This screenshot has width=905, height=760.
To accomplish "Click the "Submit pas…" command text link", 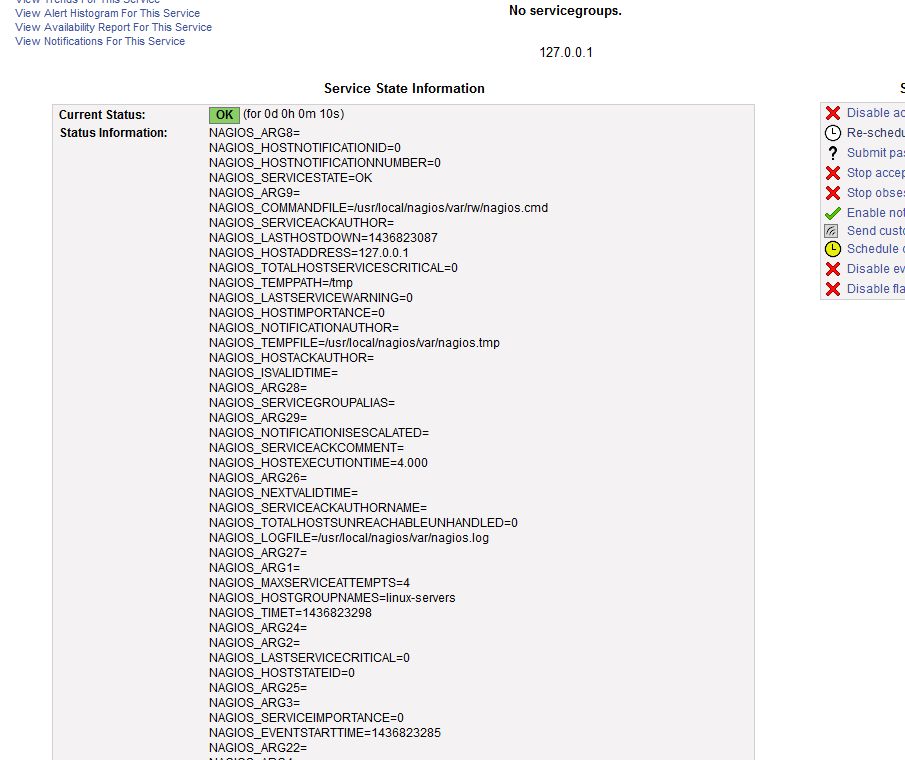I will (875, 153).
